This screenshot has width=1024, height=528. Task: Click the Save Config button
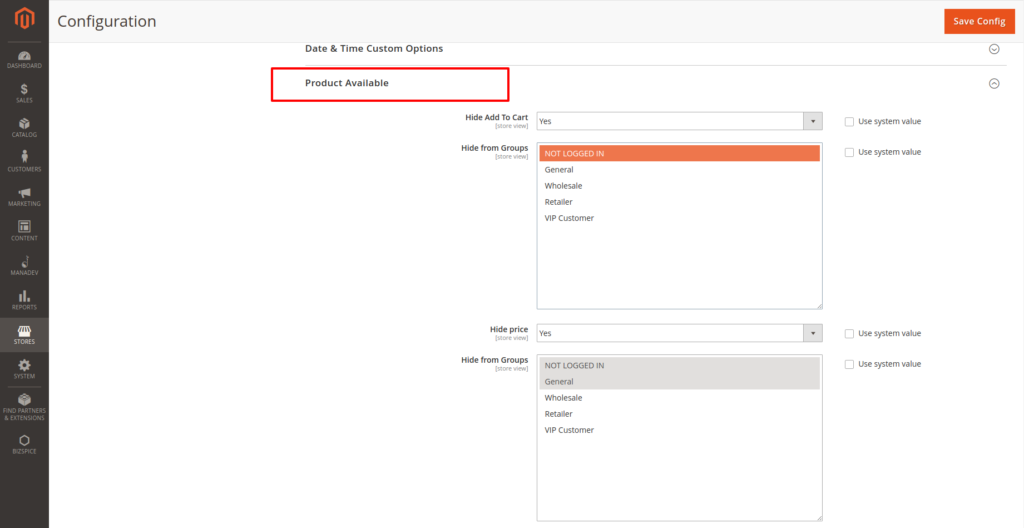tap(978, 21)
